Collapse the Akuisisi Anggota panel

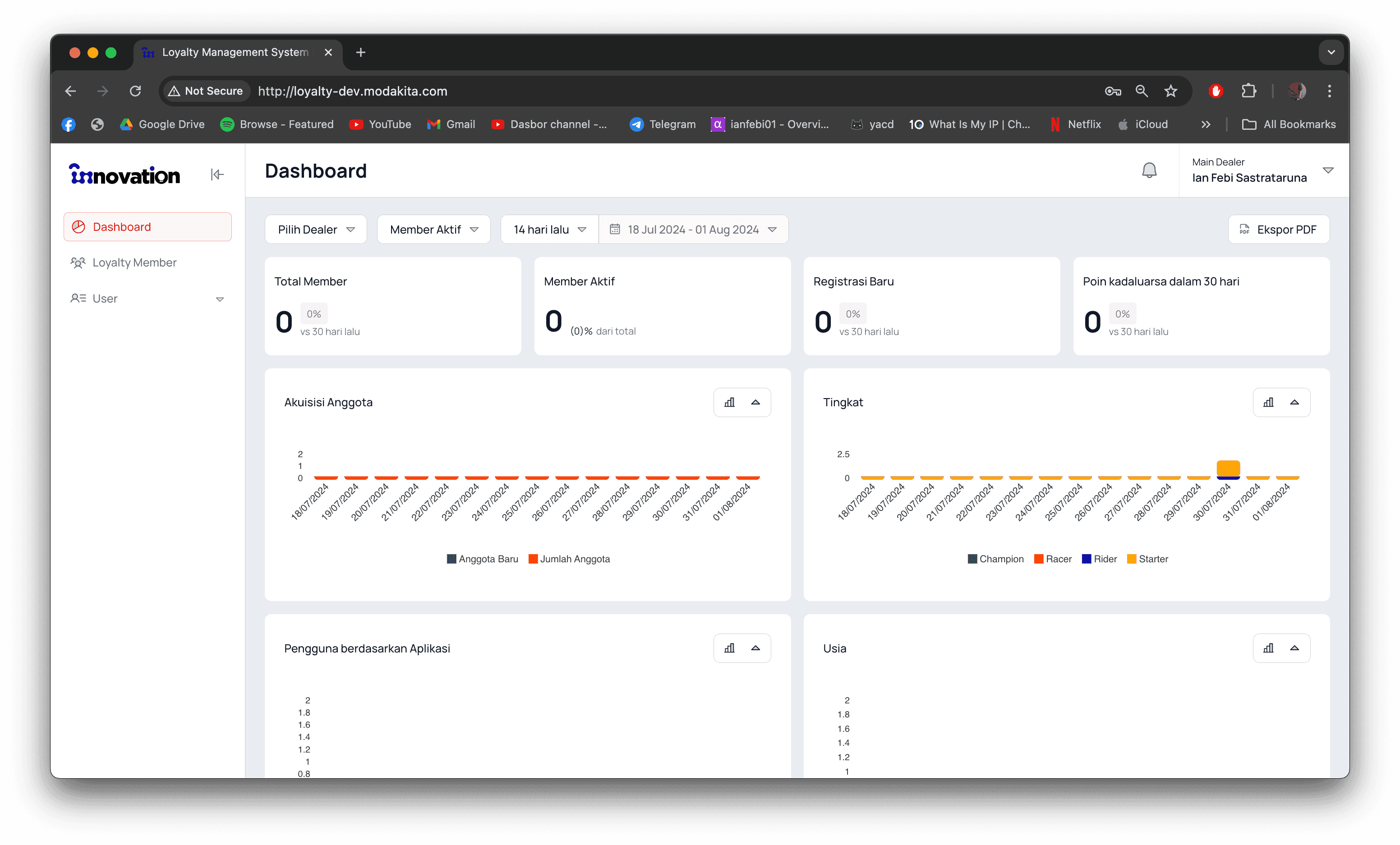click(755, 403)
